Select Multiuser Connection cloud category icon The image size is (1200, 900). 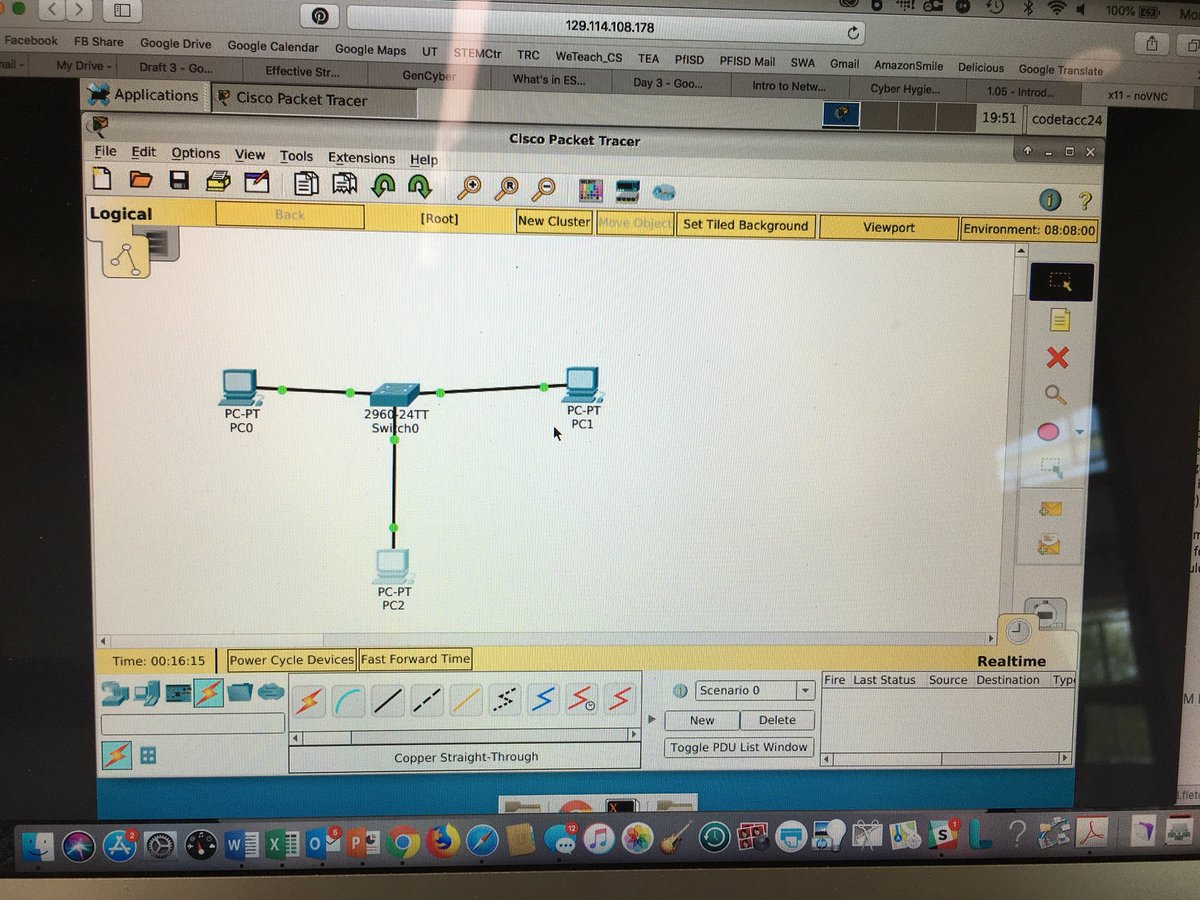pyautogui.click(x=271, y=691)
